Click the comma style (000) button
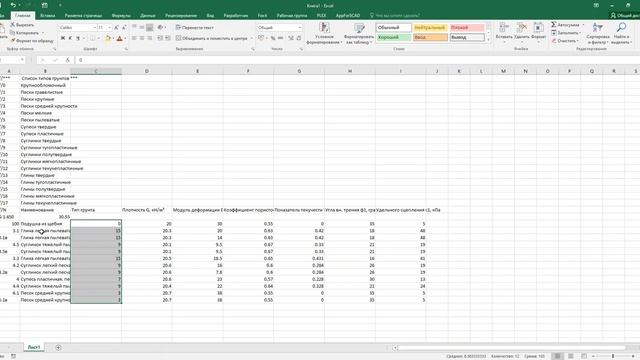640x360 pixels. [280, 38]
